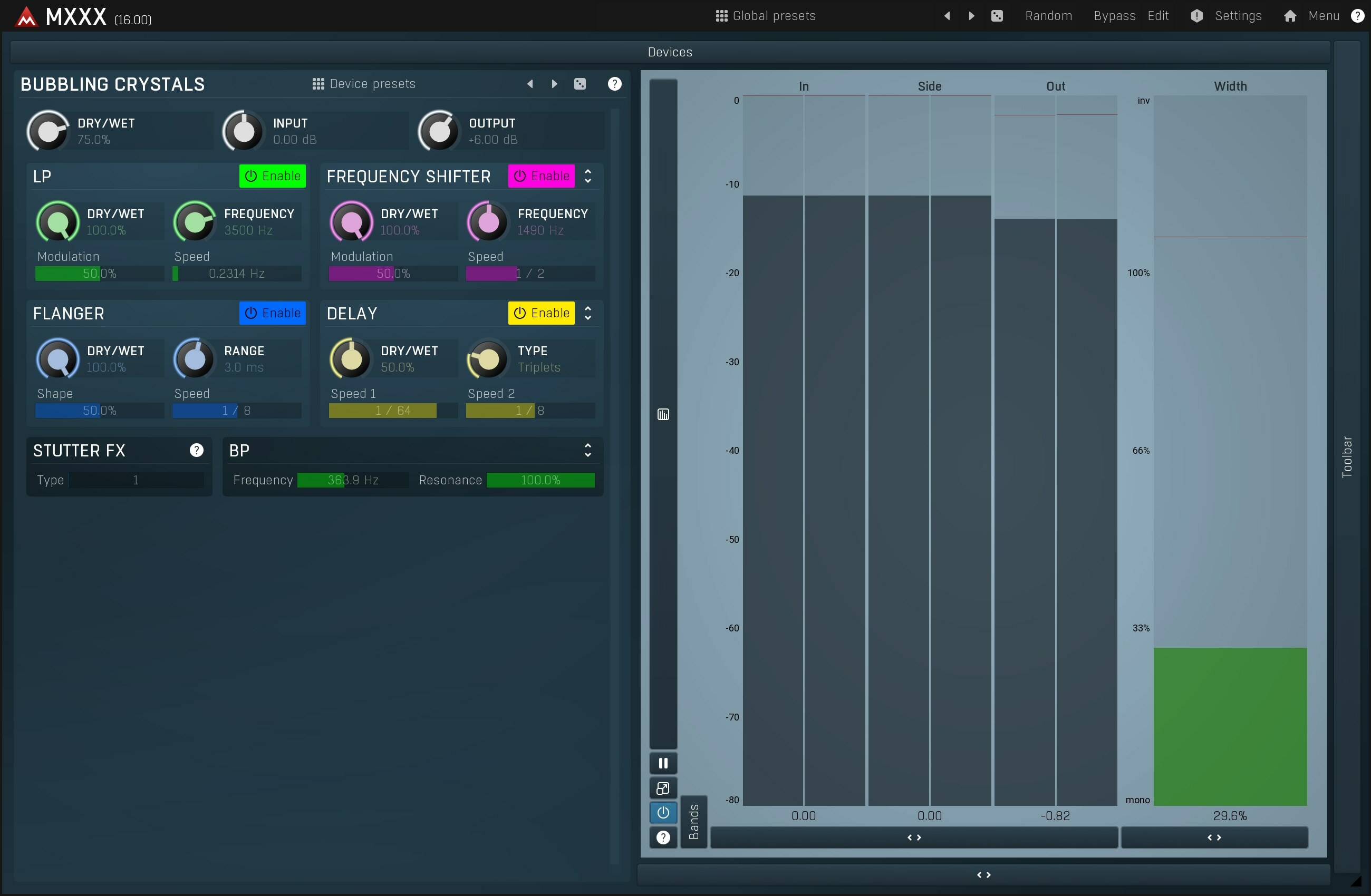
Task: Click the Random button
Action: (1048, 15)
